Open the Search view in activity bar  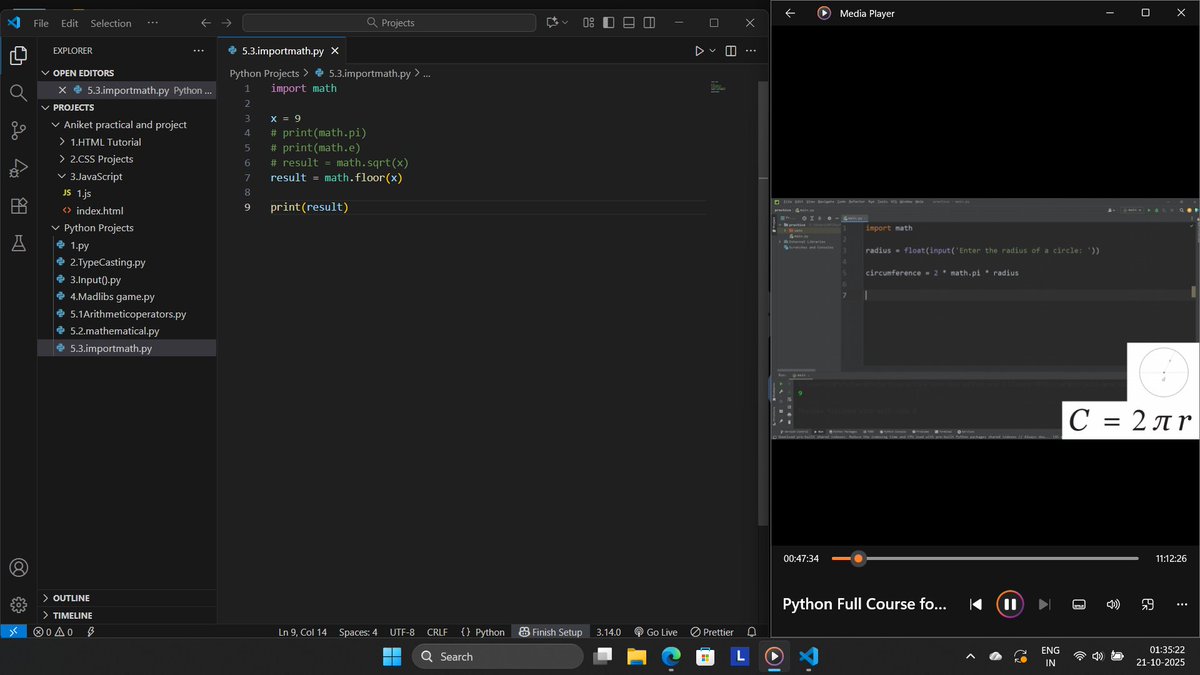18,93
